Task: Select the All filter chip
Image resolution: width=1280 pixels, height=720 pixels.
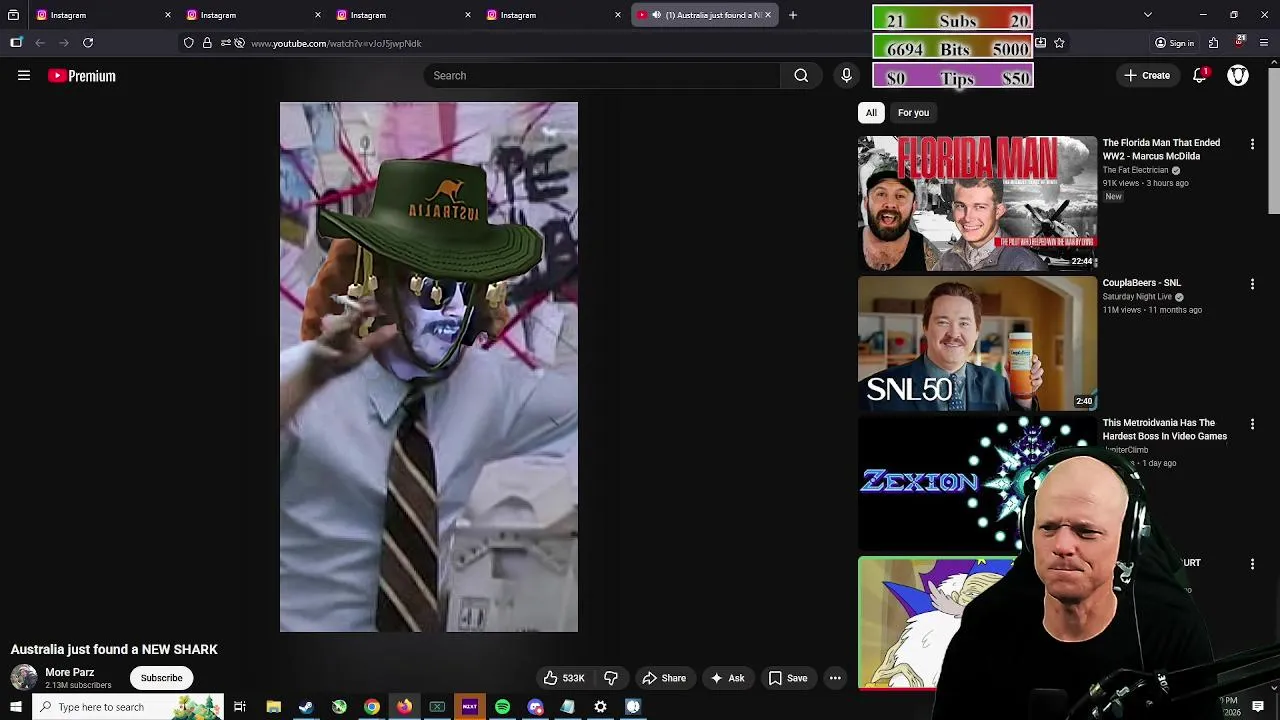Action: [871, 113]
